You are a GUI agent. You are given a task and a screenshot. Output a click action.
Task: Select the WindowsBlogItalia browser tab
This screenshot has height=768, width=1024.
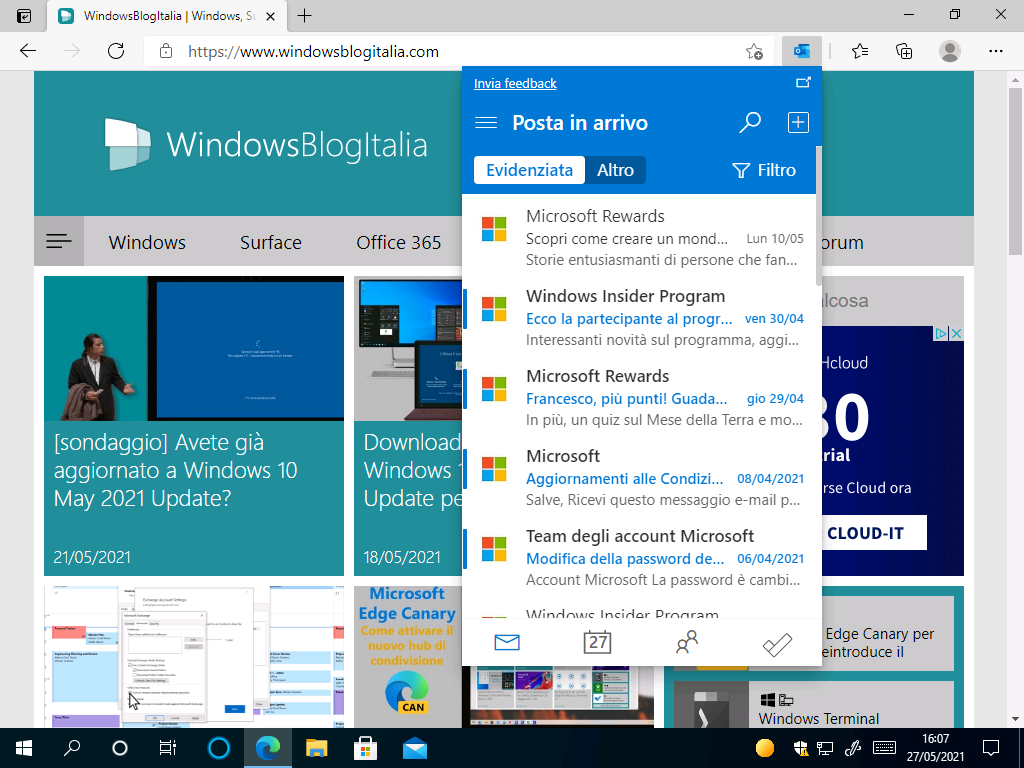tap(168, 16)
